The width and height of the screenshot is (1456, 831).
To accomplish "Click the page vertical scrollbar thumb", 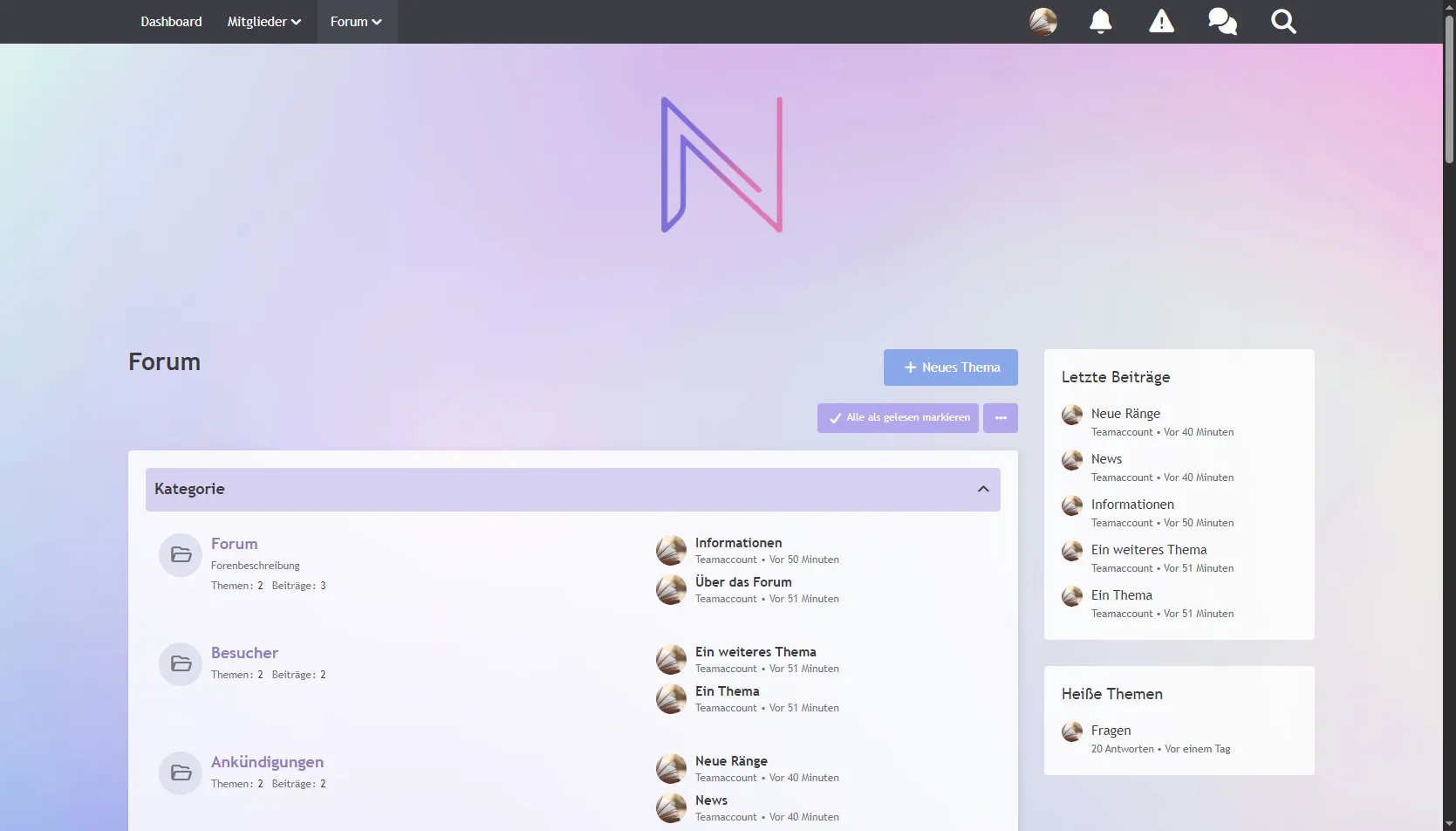I will [1449, 87].
